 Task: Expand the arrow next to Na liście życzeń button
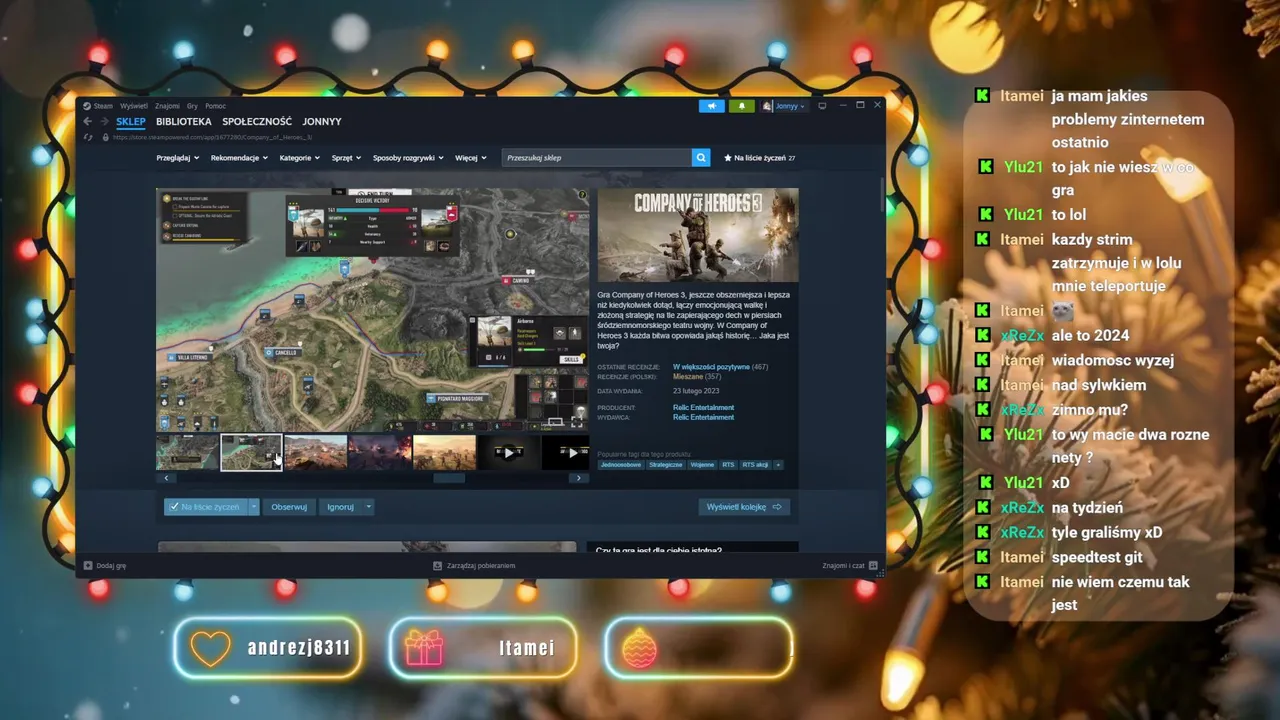(254, 507)
